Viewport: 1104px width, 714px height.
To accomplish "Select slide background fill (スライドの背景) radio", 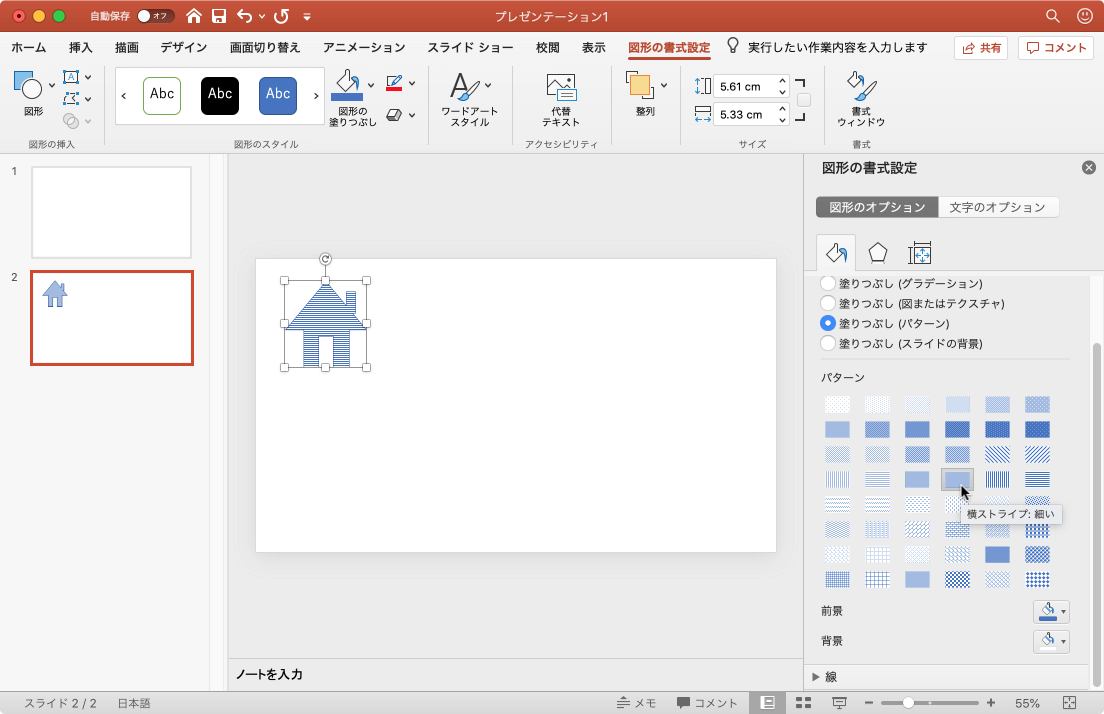I will 828,343.
